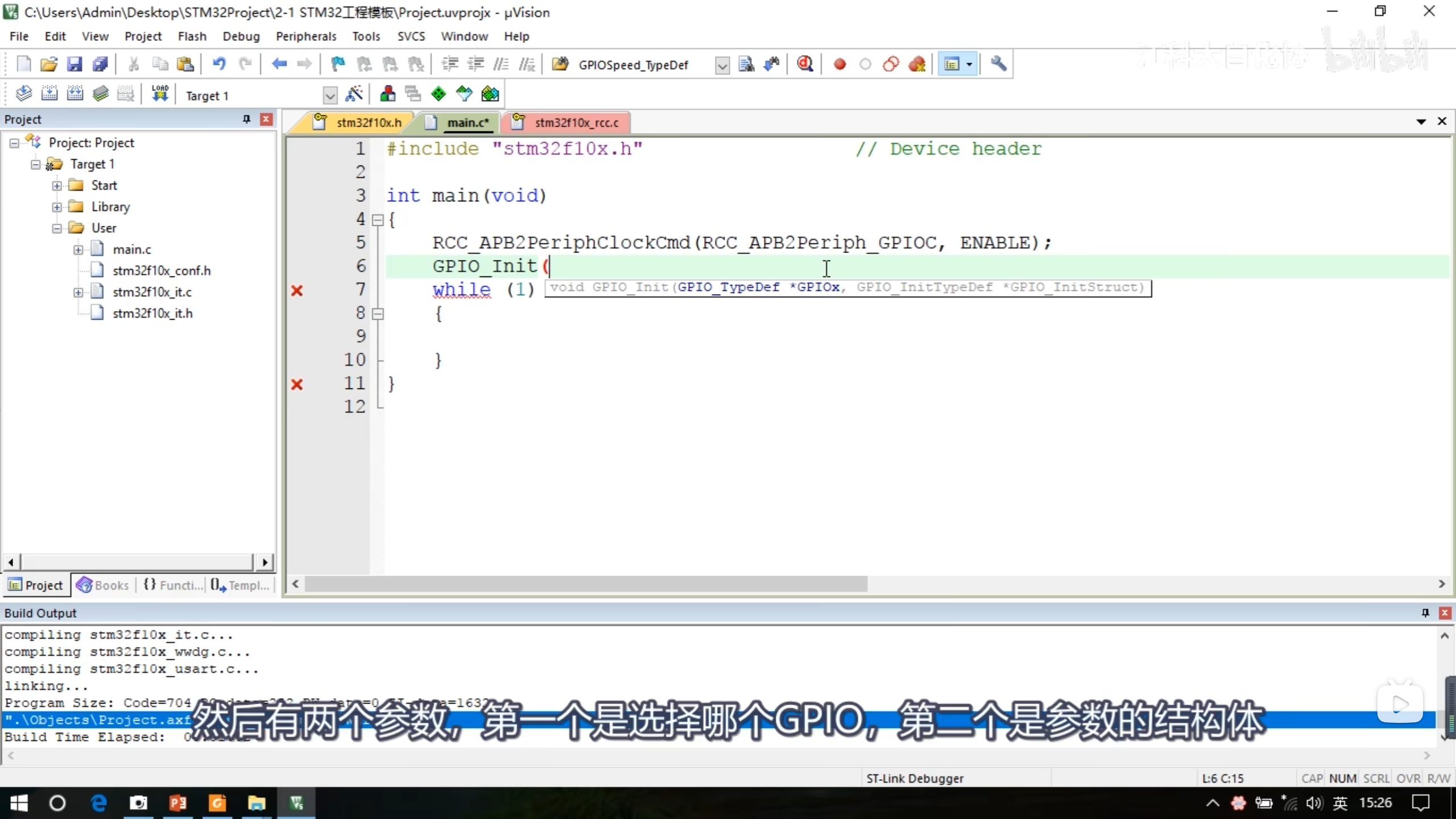Viewport: 1456px width, 819px height.
Task: Open the Configuration wrench icon
Action: (999, 64)
